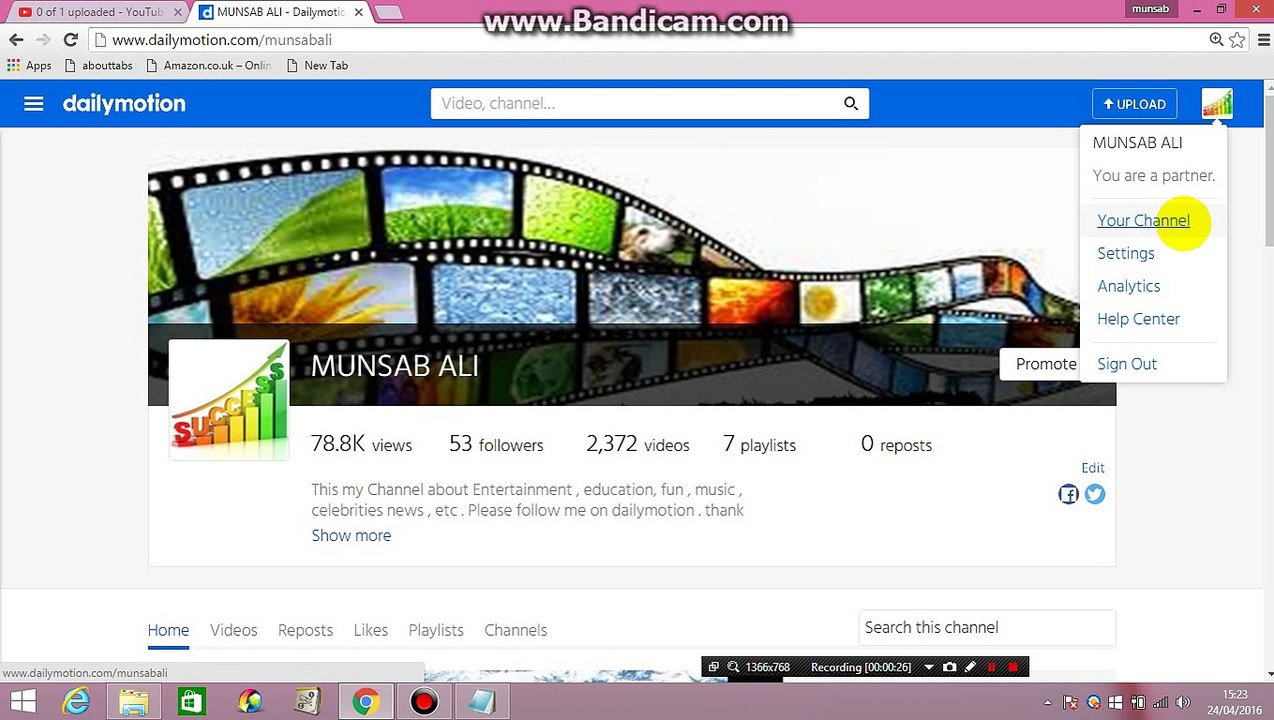This screenshot has width=1274, height=720.
Task: Click the Bandicam pencil draw icon
Action: pyautogui.click(x=970, y=667)
